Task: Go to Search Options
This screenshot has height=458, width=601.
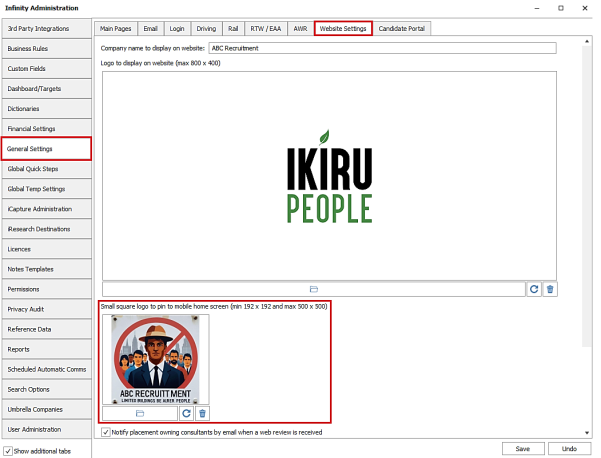Action: [46, 389]
